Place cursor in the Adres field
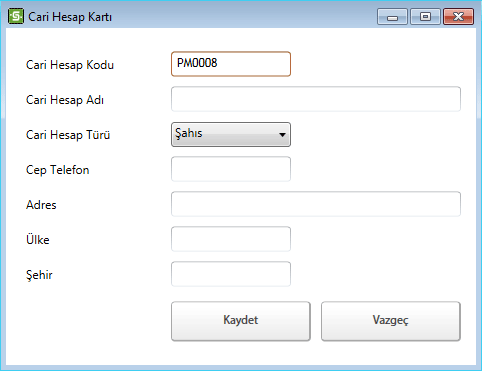482x371 pixels. click(316, 204)
